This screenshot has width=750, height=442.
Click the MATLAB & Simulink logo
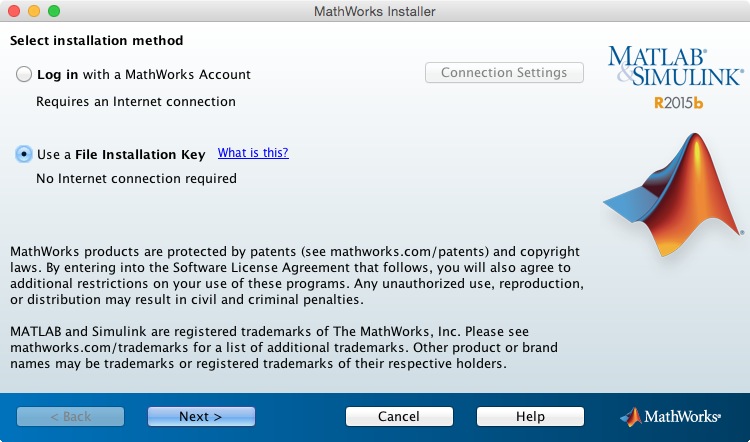(x=675, y=65)
